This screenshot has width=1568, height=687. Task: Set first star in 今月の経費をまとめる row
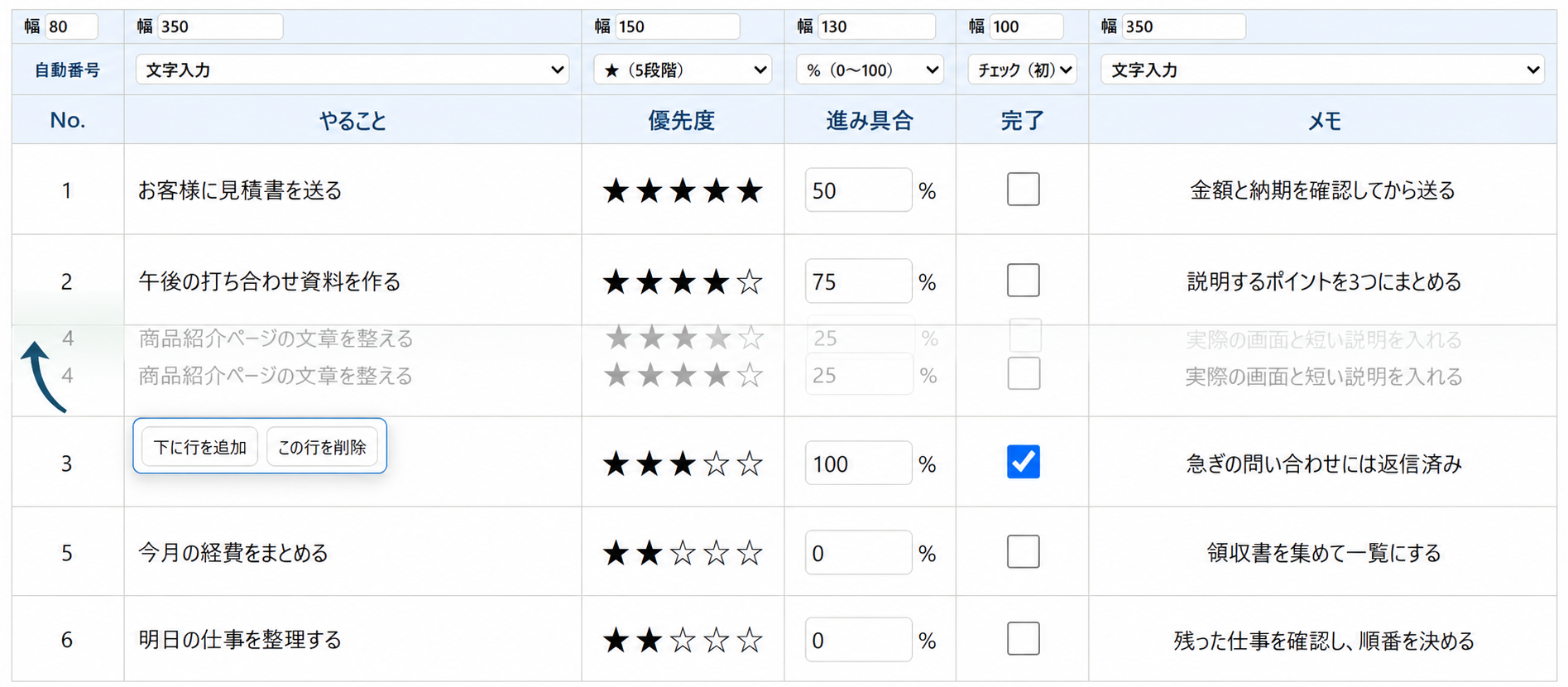(x=616, y=553)
